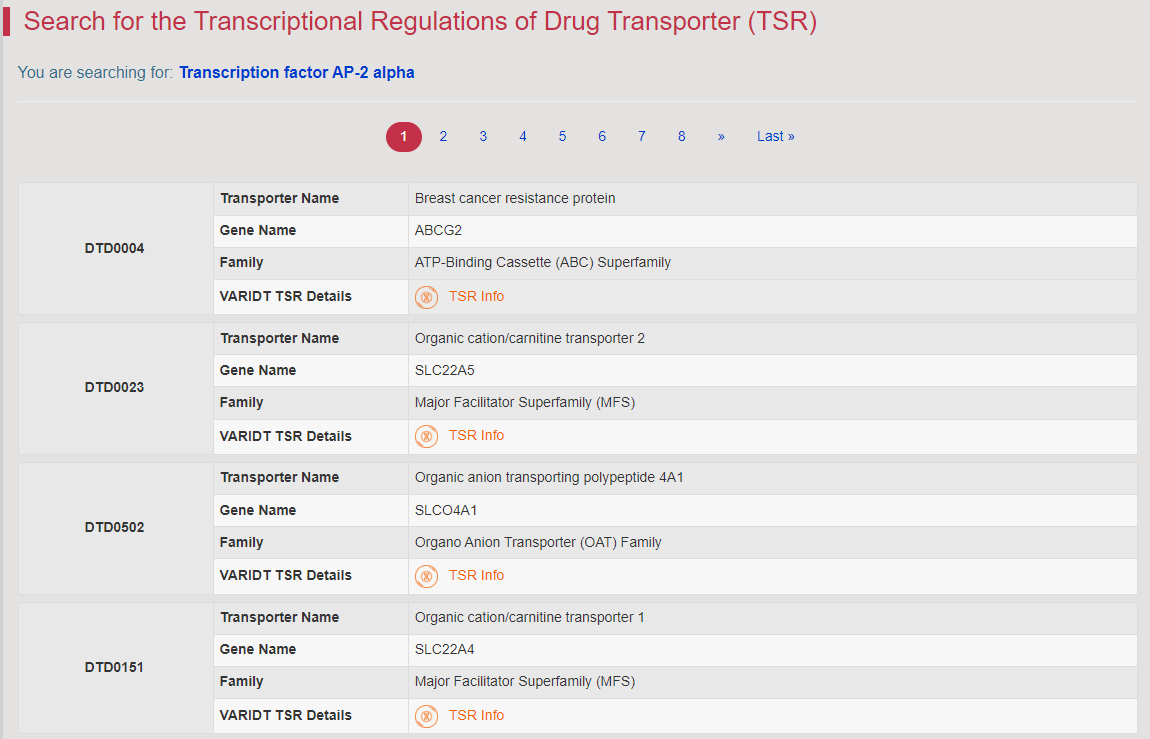
Task: Go to results page 2
Action: click(443, 136)
